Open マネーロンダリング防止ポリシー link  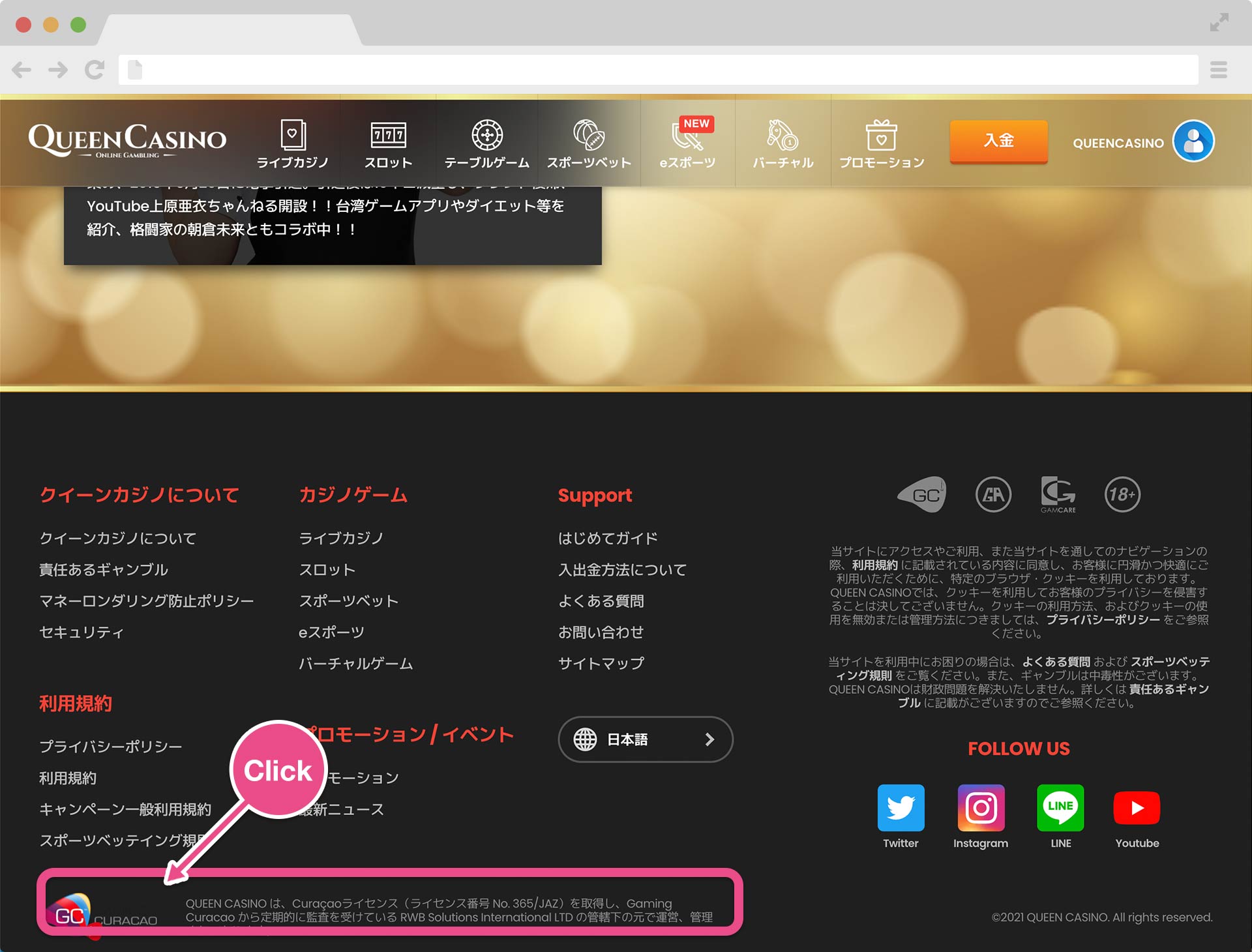coord(147,601)
